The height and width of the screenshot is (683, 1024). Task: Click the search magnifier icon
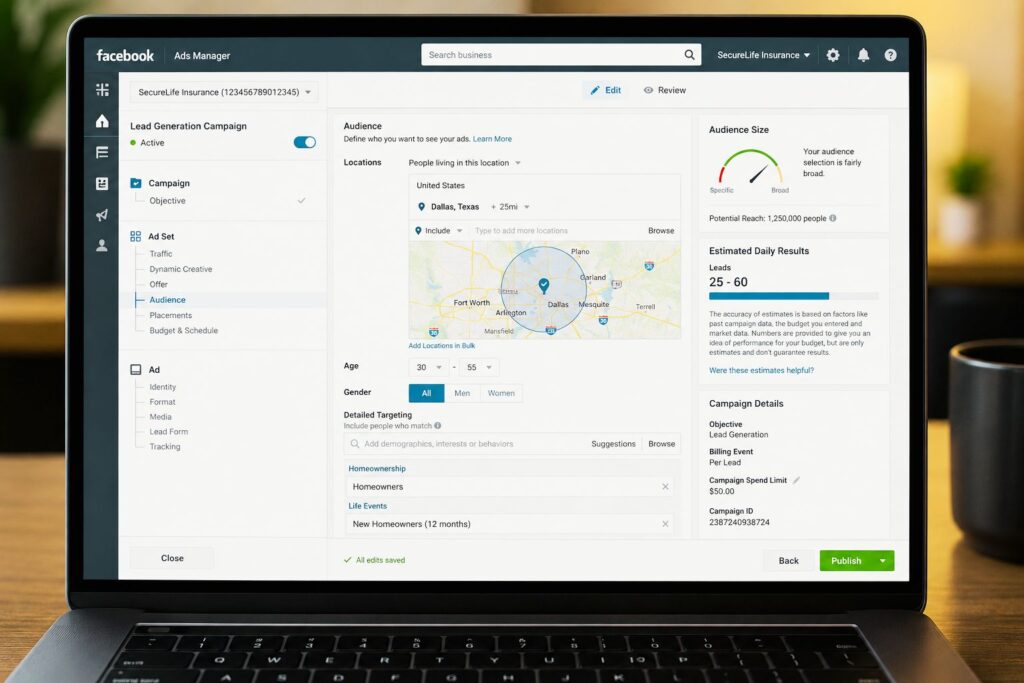coord(689,55)
